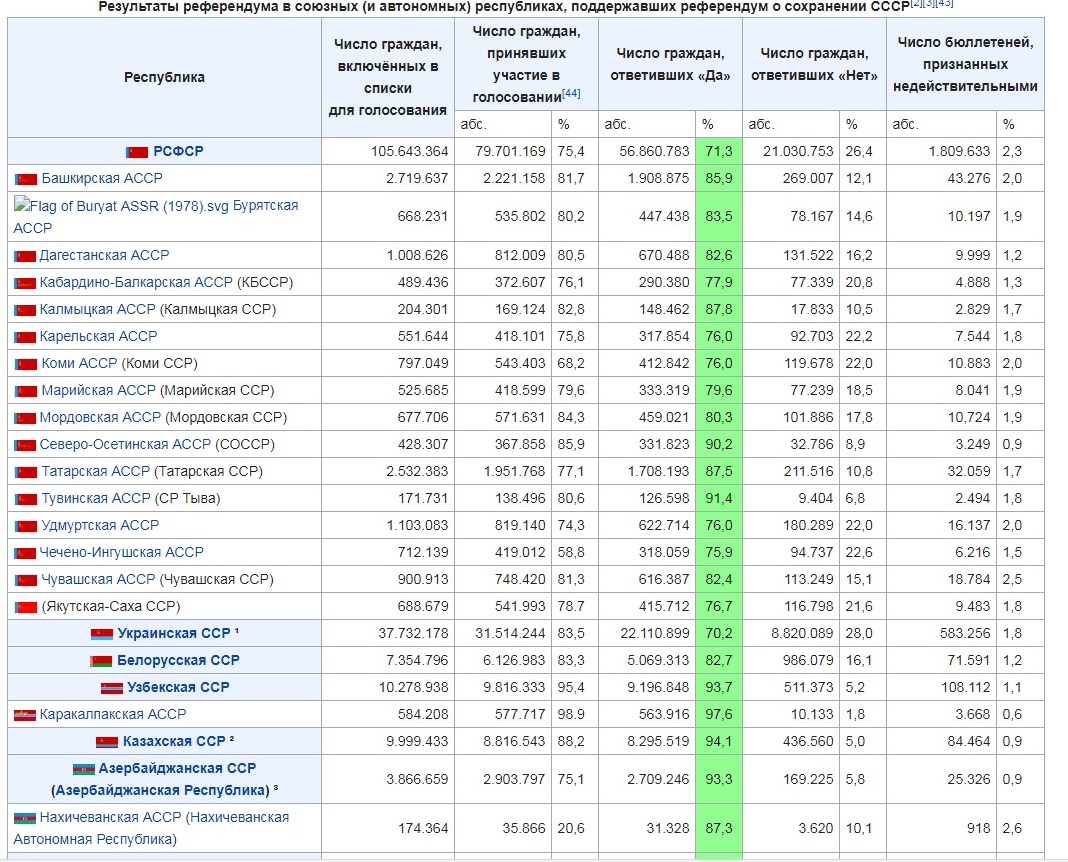
Task: Open the Дагестанская АССР link
Action: (x=104, y=255)
